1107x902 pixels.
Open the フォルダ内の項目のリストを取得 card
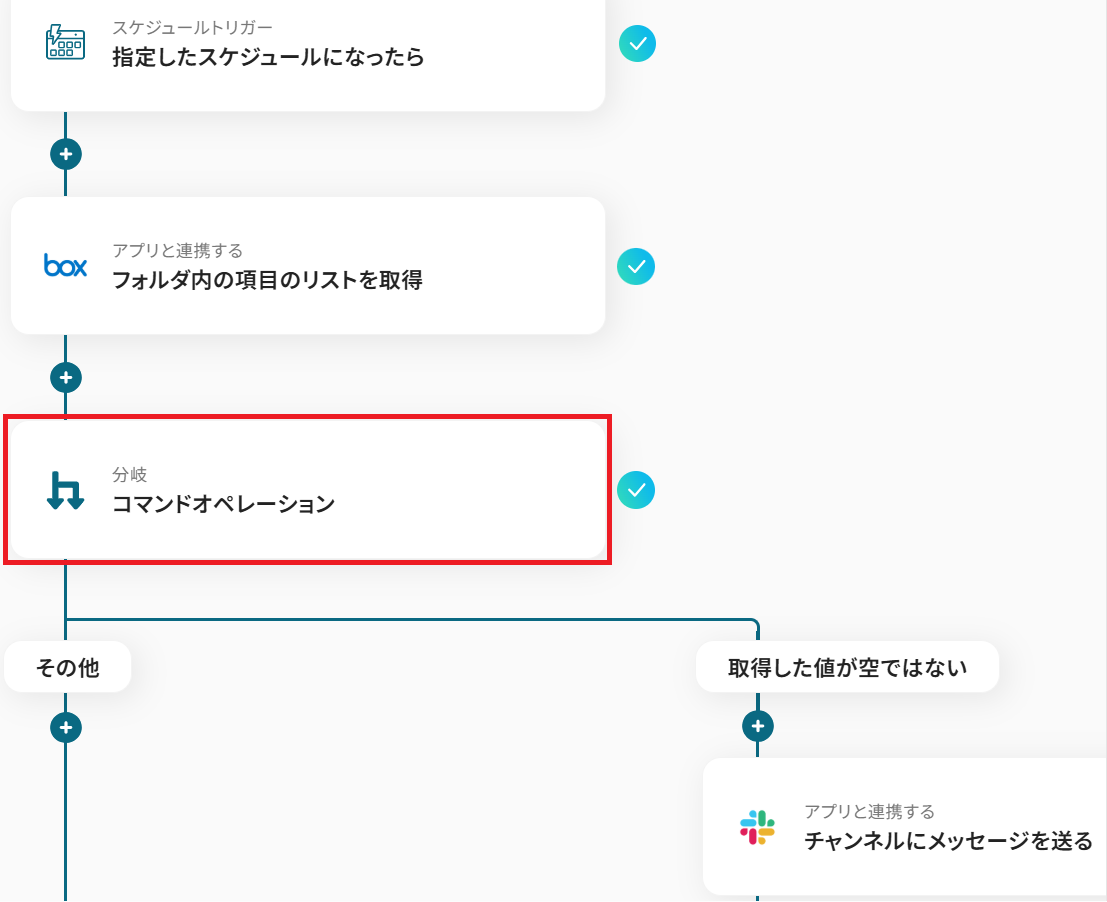(308, 265)
